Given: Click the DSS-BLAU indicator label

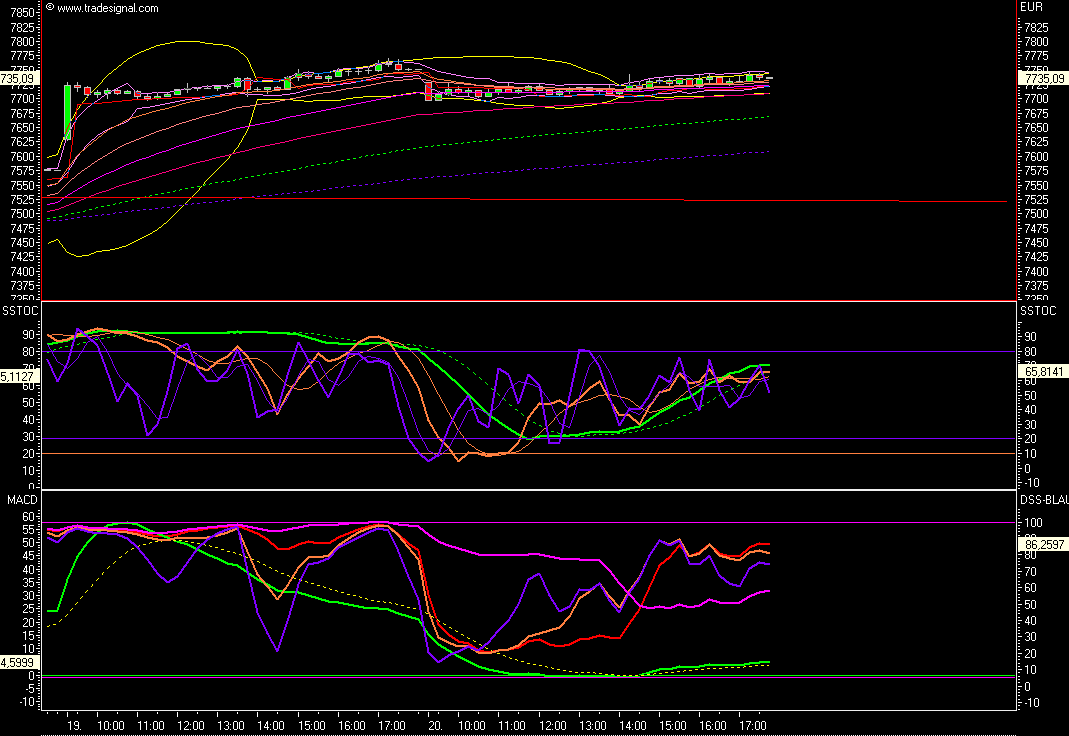Looking at the screenshot, I should 1043,498.
